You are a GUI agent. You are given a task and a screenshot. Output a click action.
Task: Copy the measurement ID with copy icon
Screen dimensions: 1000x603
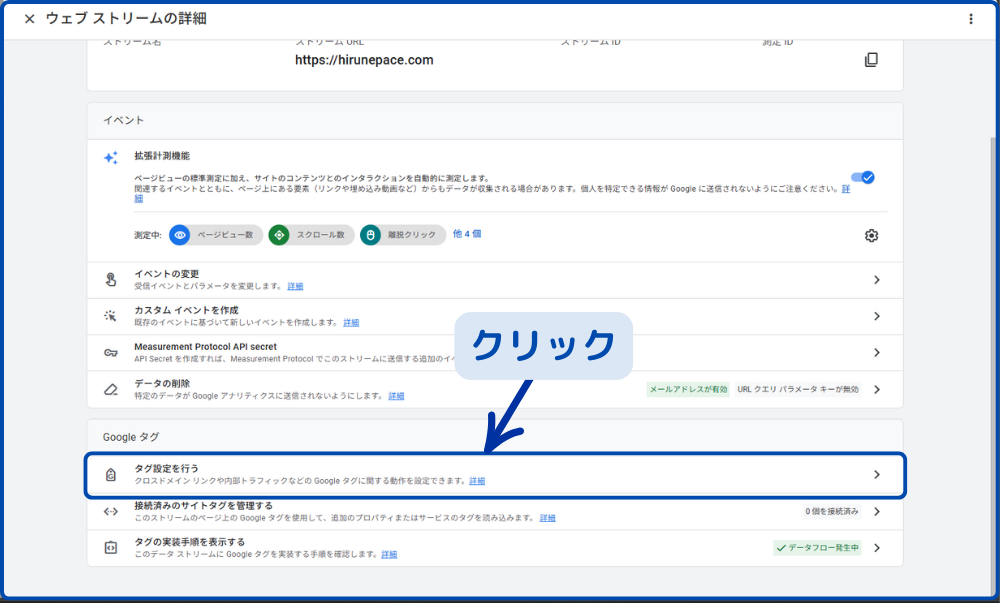click(871, 60)
